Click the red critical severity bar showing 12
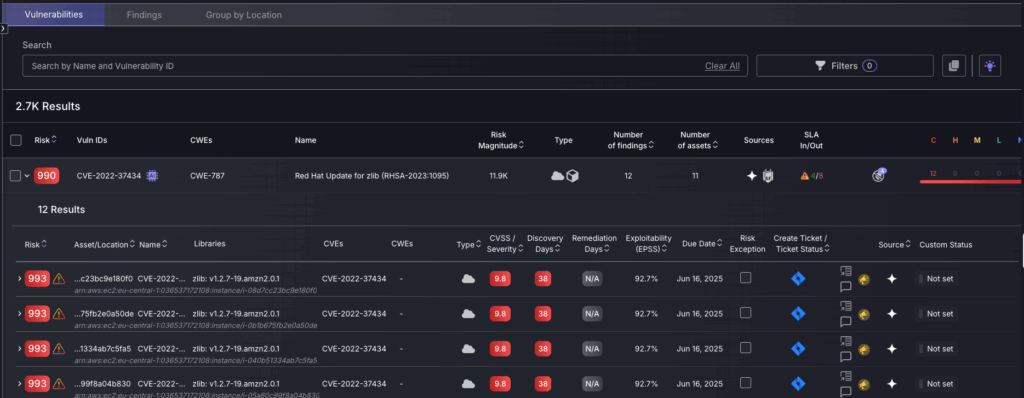 933,174
